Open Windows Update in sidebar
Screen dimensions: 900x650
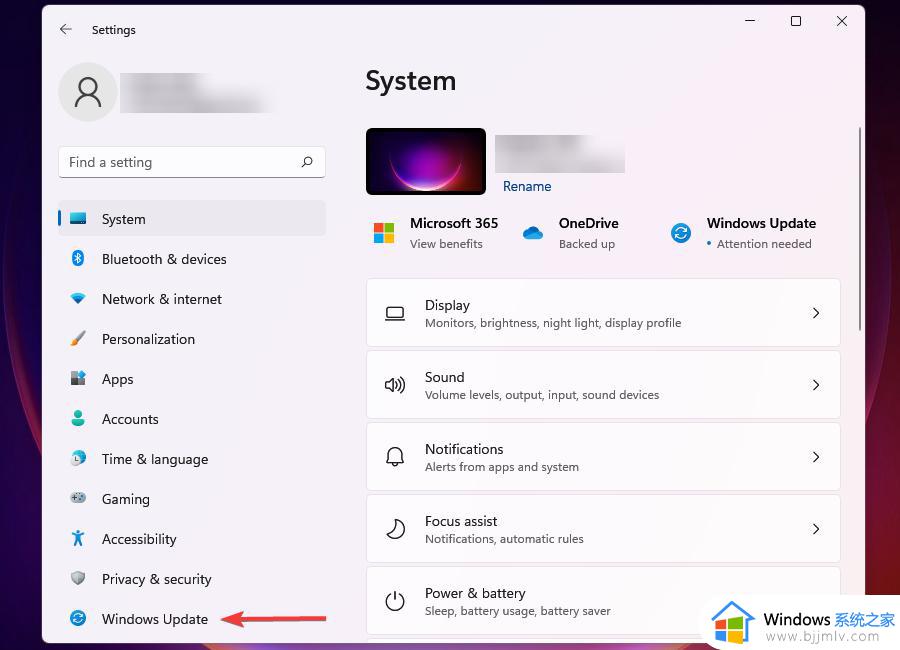coord(192,618)
